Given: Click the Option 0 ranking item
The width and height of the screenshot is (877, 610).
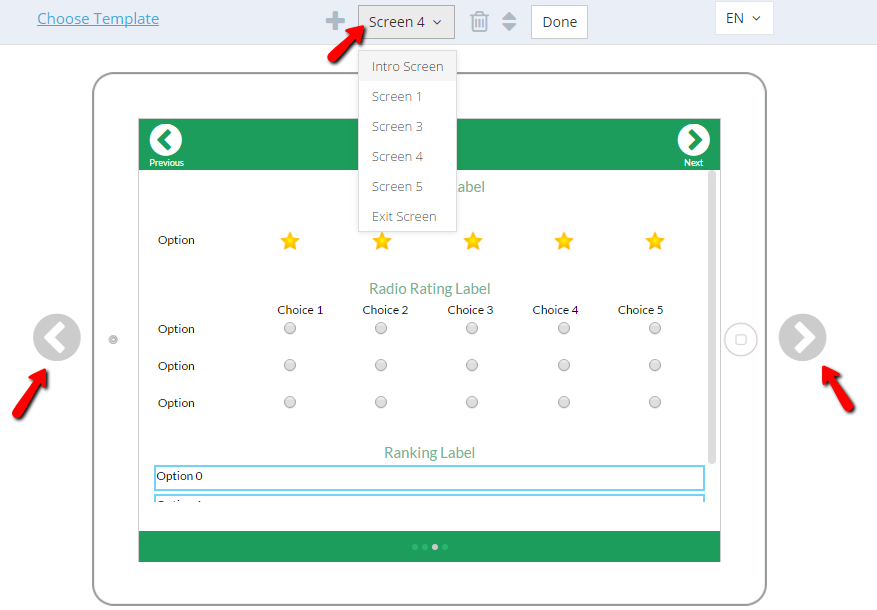Looking at the screenshot, I should [x=429, y=478].
